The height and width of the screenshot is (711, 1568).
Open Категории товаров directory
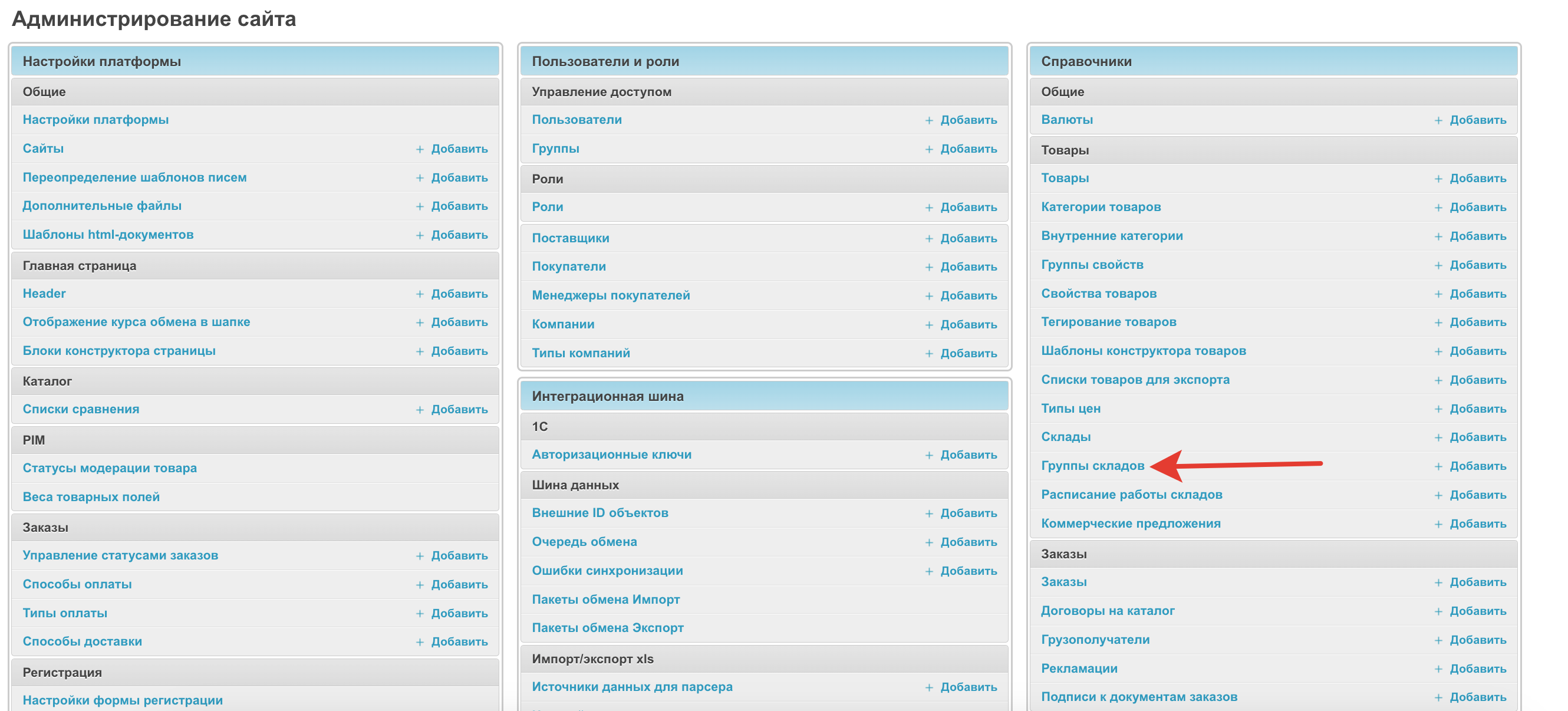coord(1101,207)
